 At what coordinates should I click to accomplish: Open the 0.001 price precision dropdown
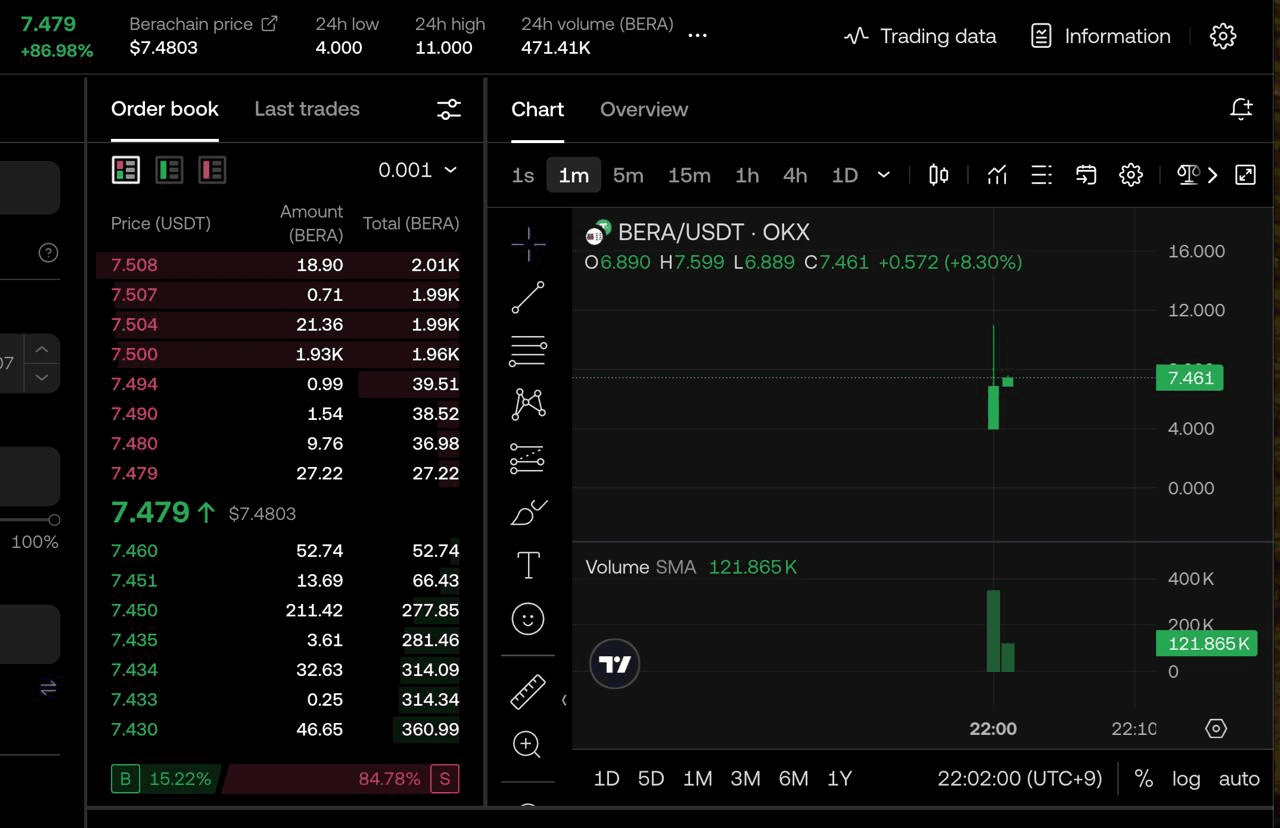(x=418, y=170)
